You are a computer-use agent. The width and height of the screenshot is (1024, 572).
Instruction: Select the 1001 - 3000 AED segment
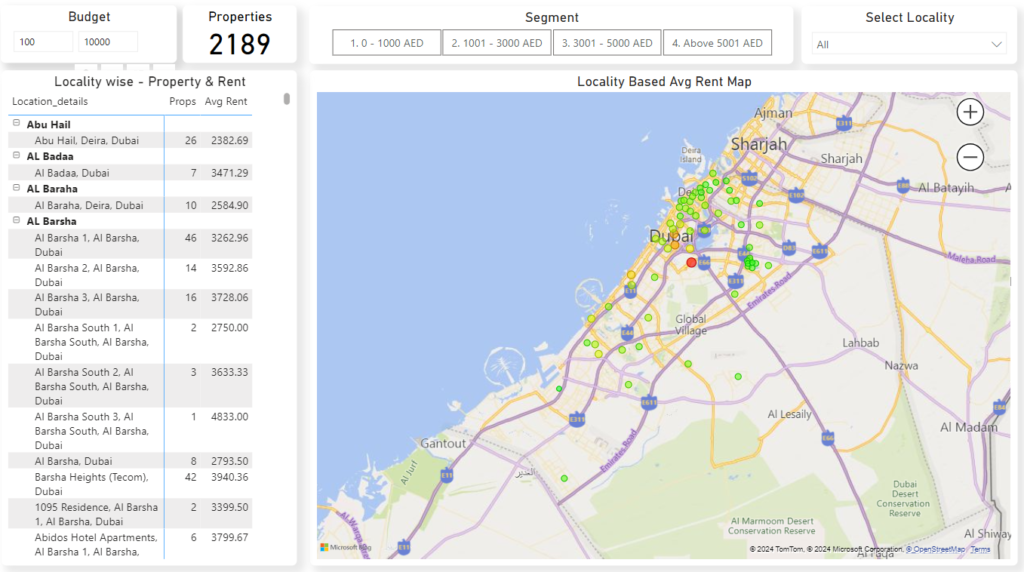click(497, 43)
